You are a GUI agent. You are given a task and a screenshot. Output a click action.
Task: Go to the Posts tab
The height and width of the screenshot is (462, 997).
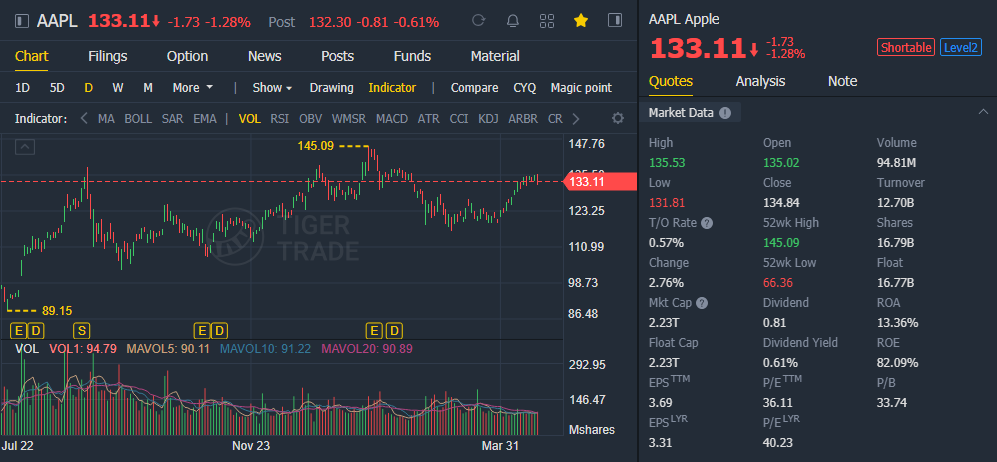pos(337,56)
